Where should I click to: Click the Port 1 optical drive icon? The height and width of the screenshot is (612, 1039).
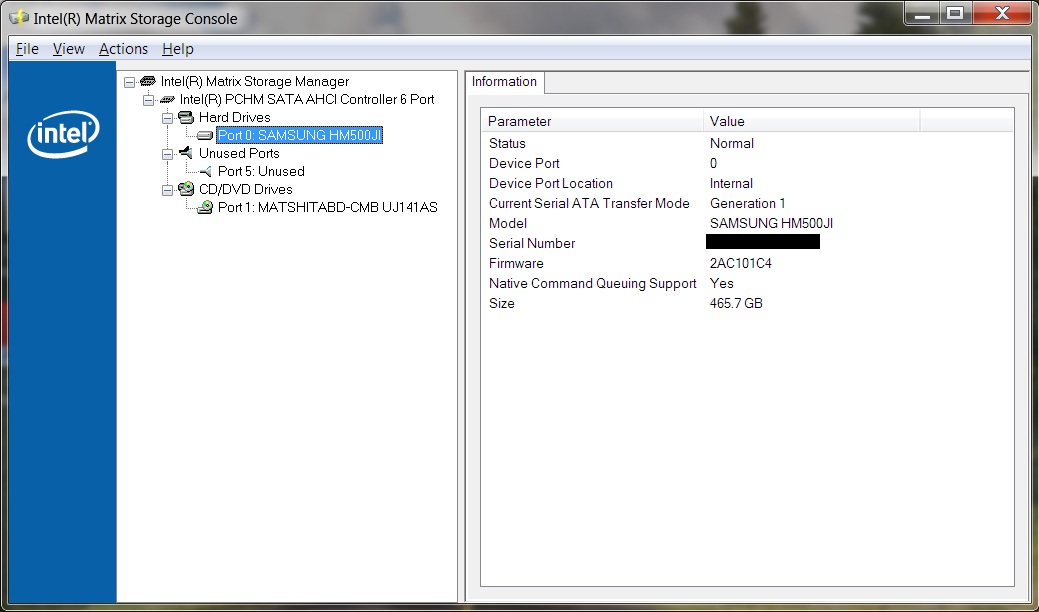tap(205, 207)
